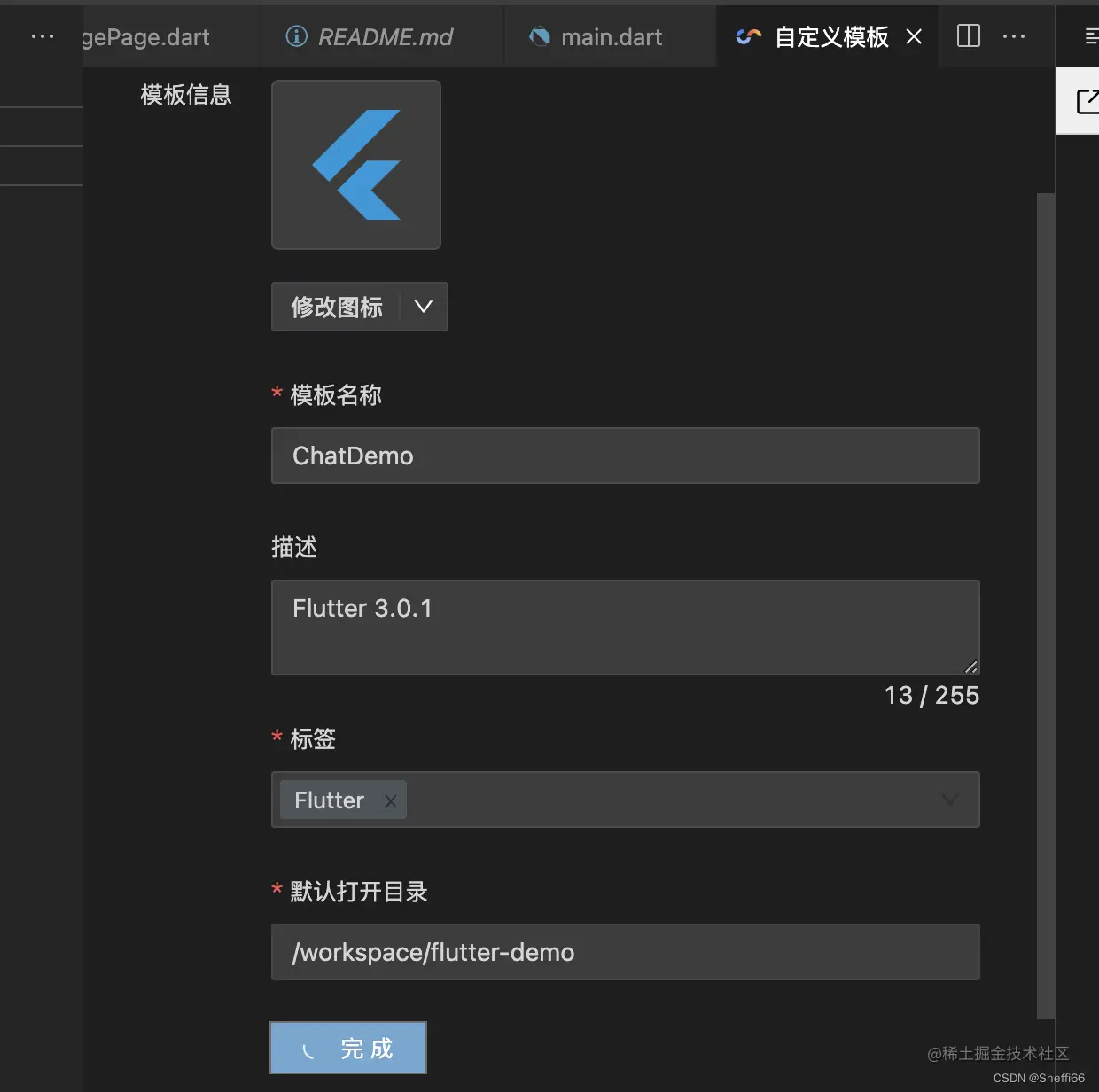Remove the Flutter tag chip

(390, 800)
